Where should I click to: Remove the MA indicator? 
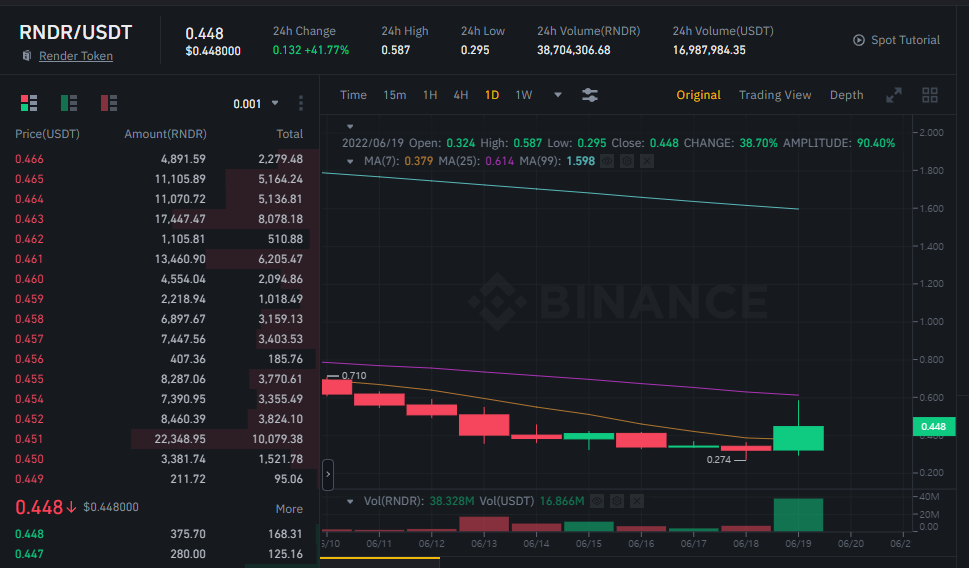coord(646,161)
